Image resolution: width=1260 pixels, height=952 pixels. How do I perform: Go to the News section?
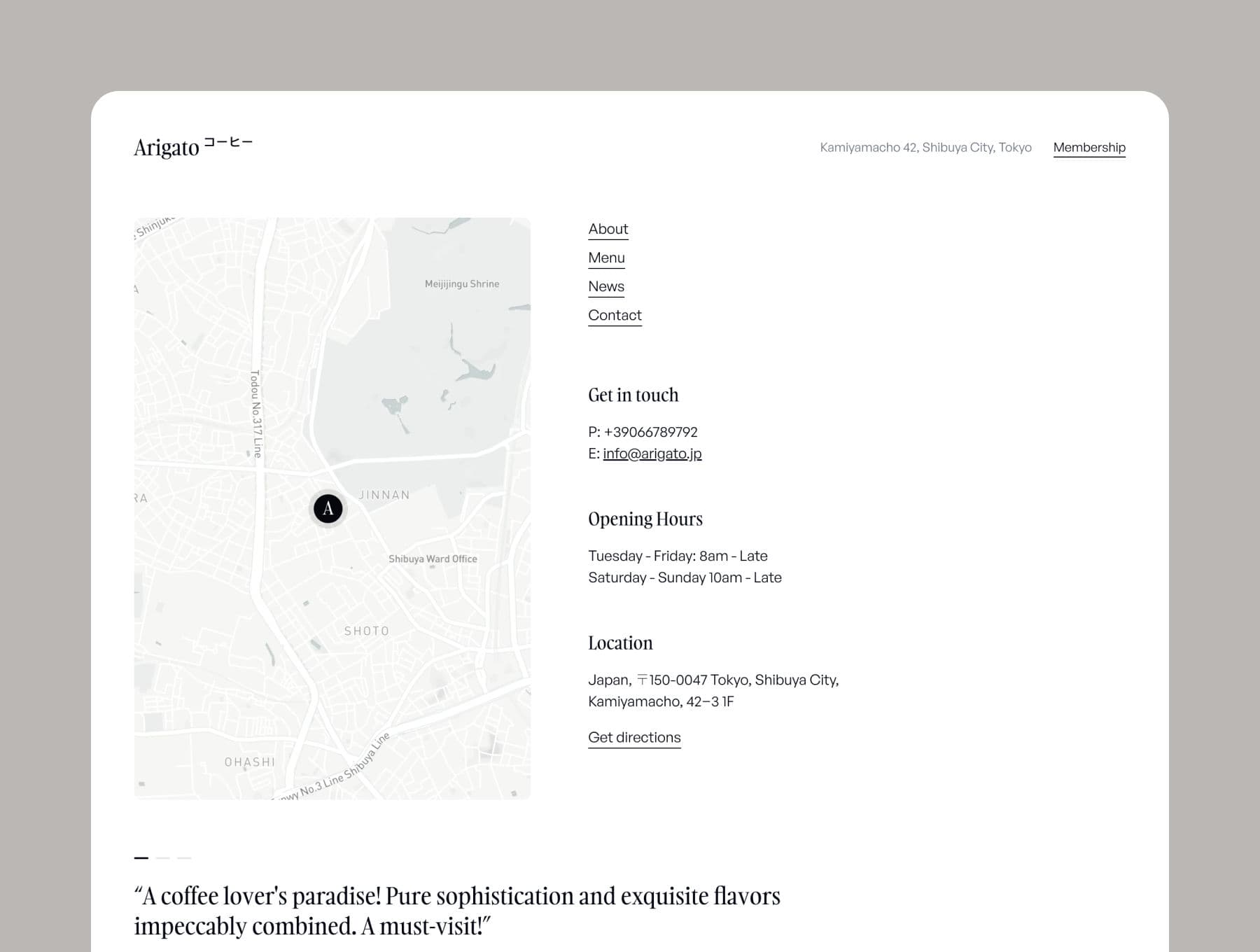(x=605, y=287)
